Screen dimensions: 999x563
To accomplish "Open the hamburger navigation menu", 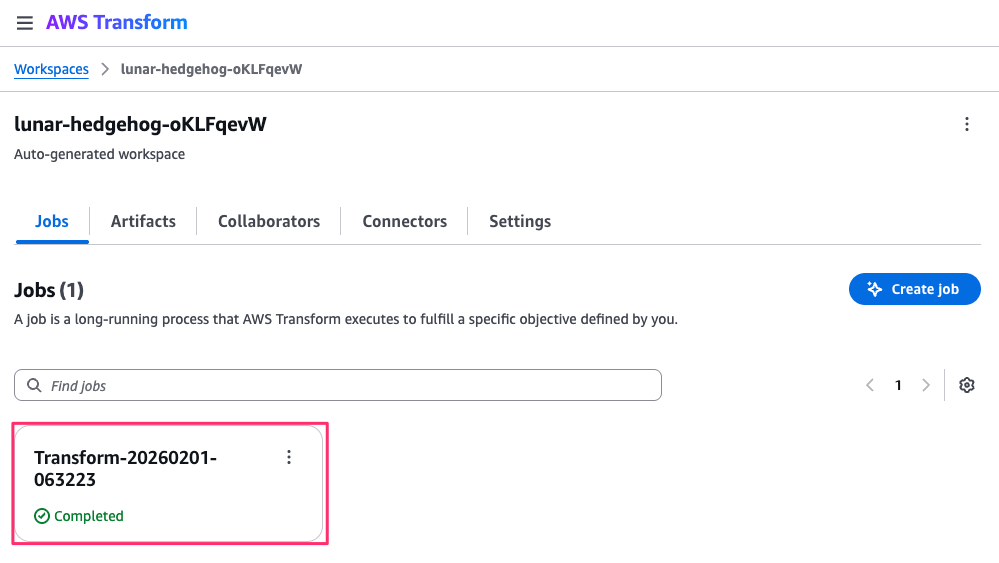I will coord(25,23).
